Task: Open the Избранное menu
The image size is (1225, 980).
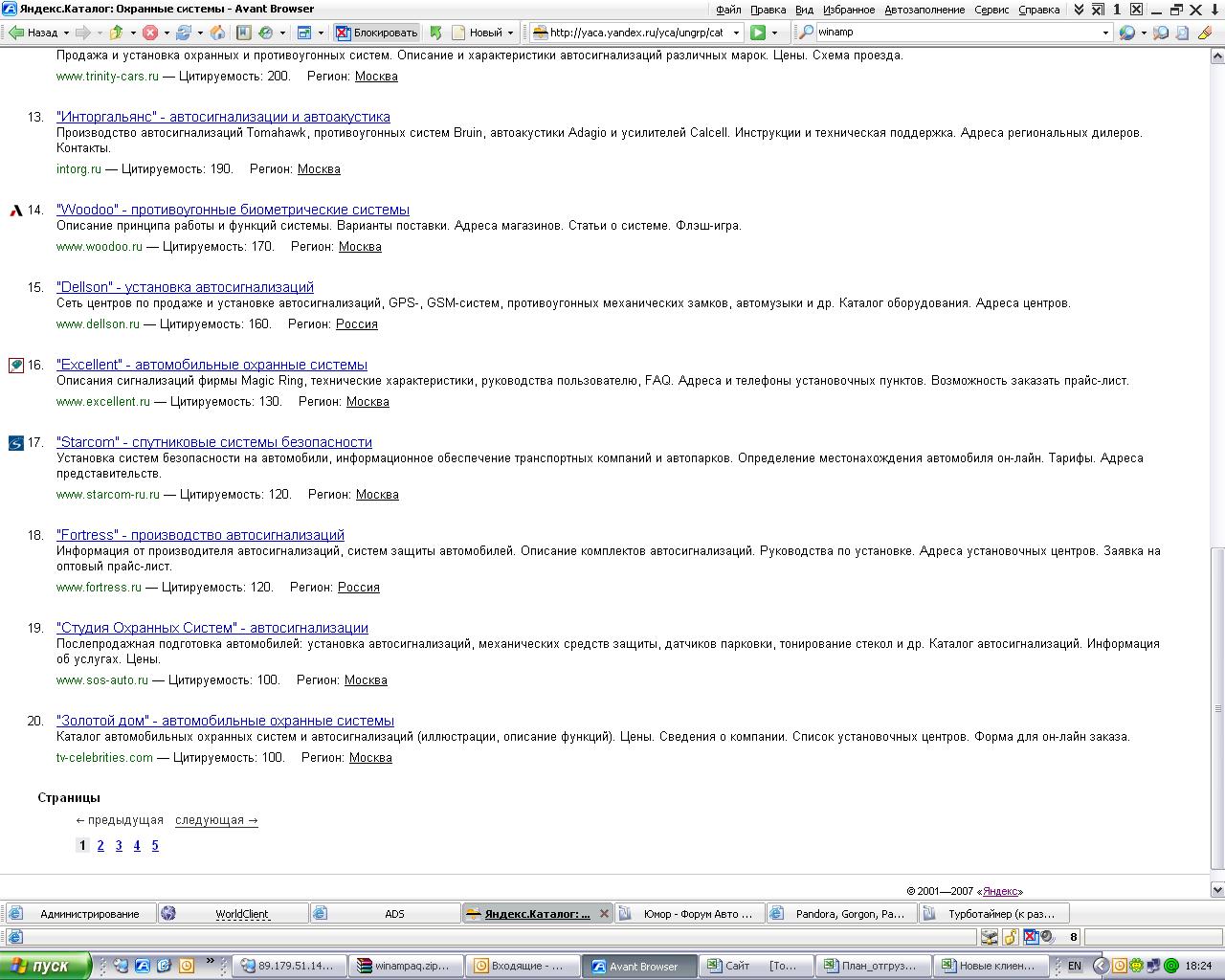Action: (849, 10)
